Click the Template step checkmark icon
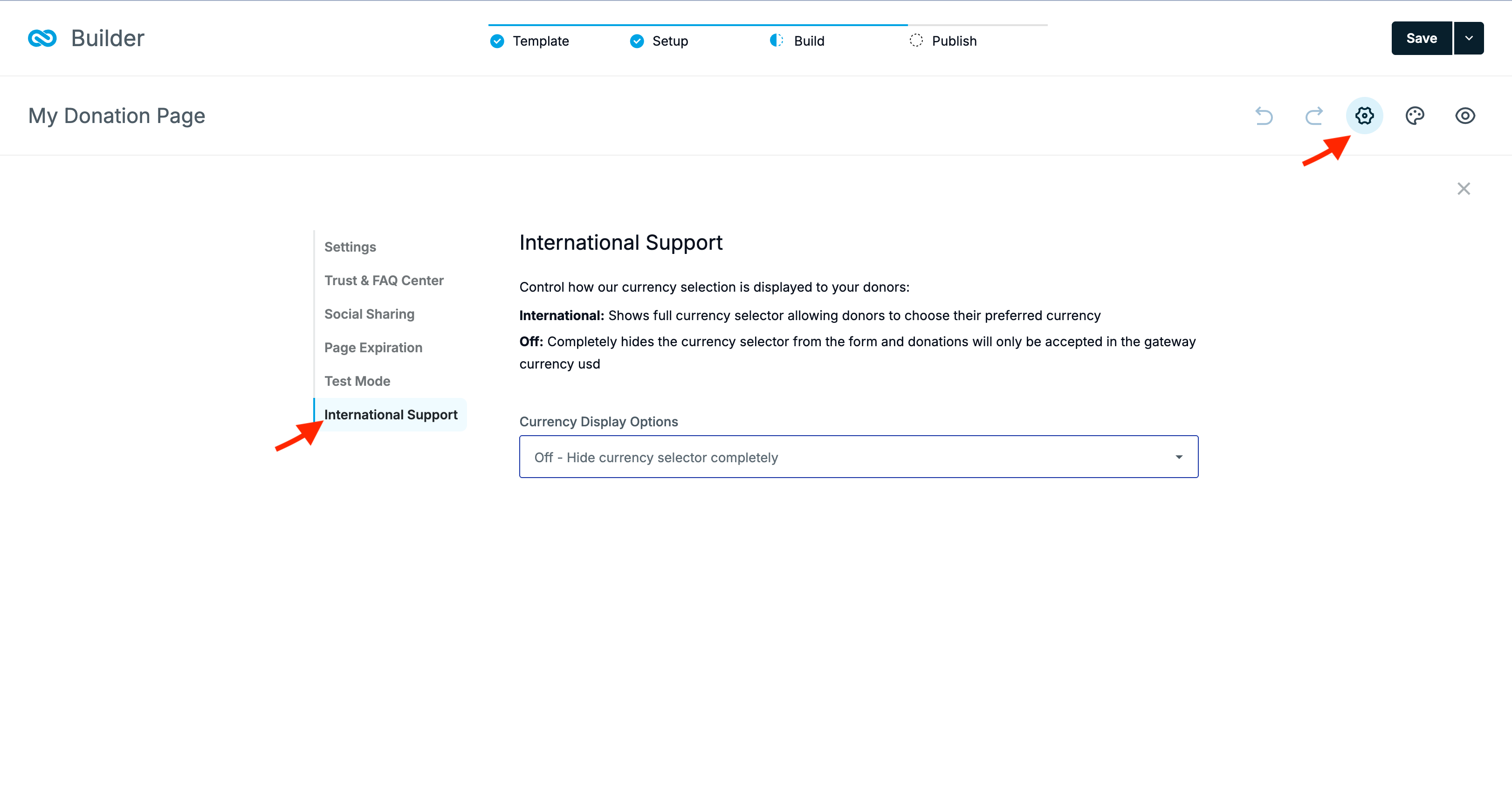 (x=497, y=41)
